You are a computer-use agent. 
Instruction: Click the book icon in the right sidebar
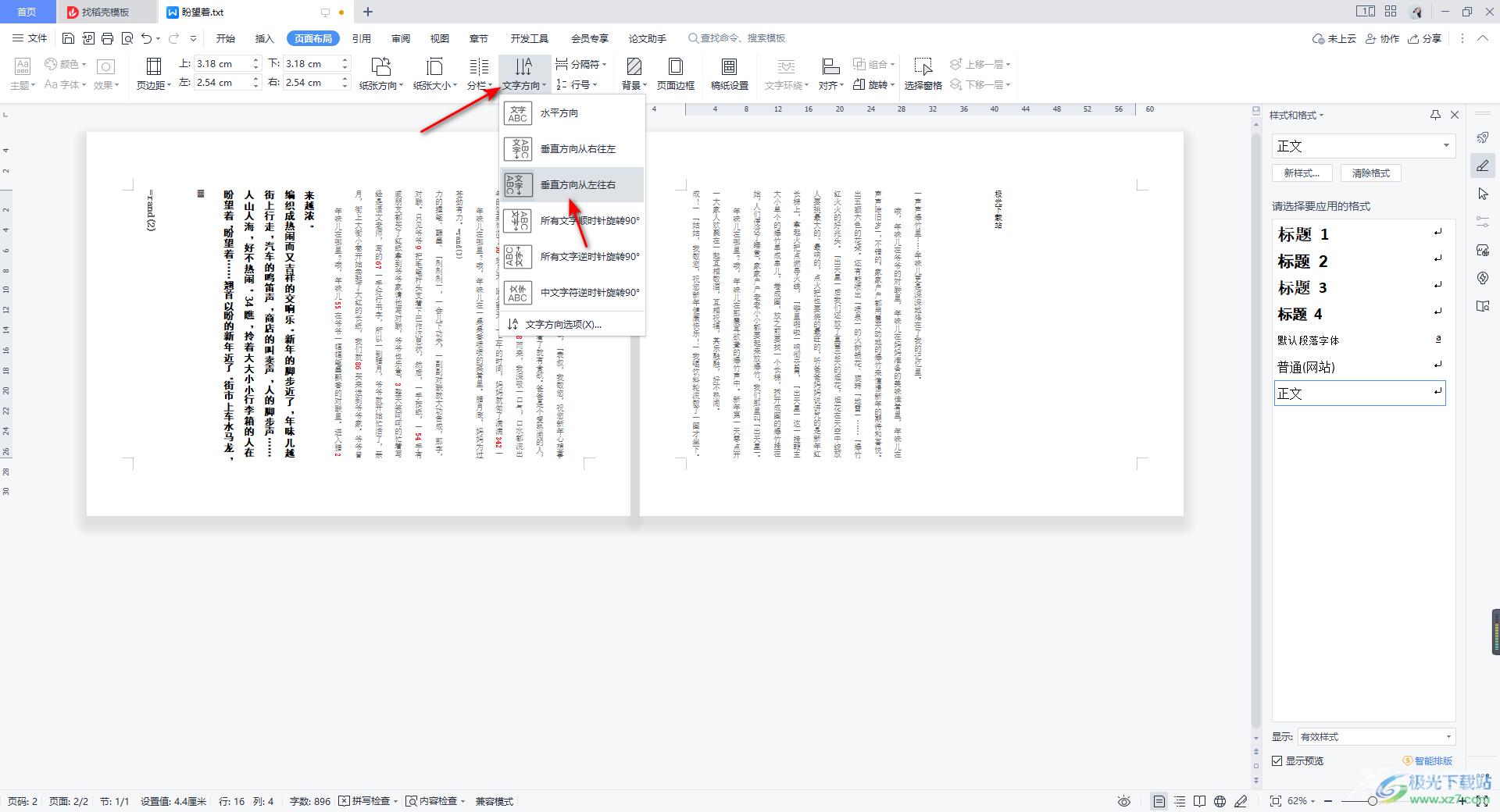pyautogui.click(x=1483, y=306)
